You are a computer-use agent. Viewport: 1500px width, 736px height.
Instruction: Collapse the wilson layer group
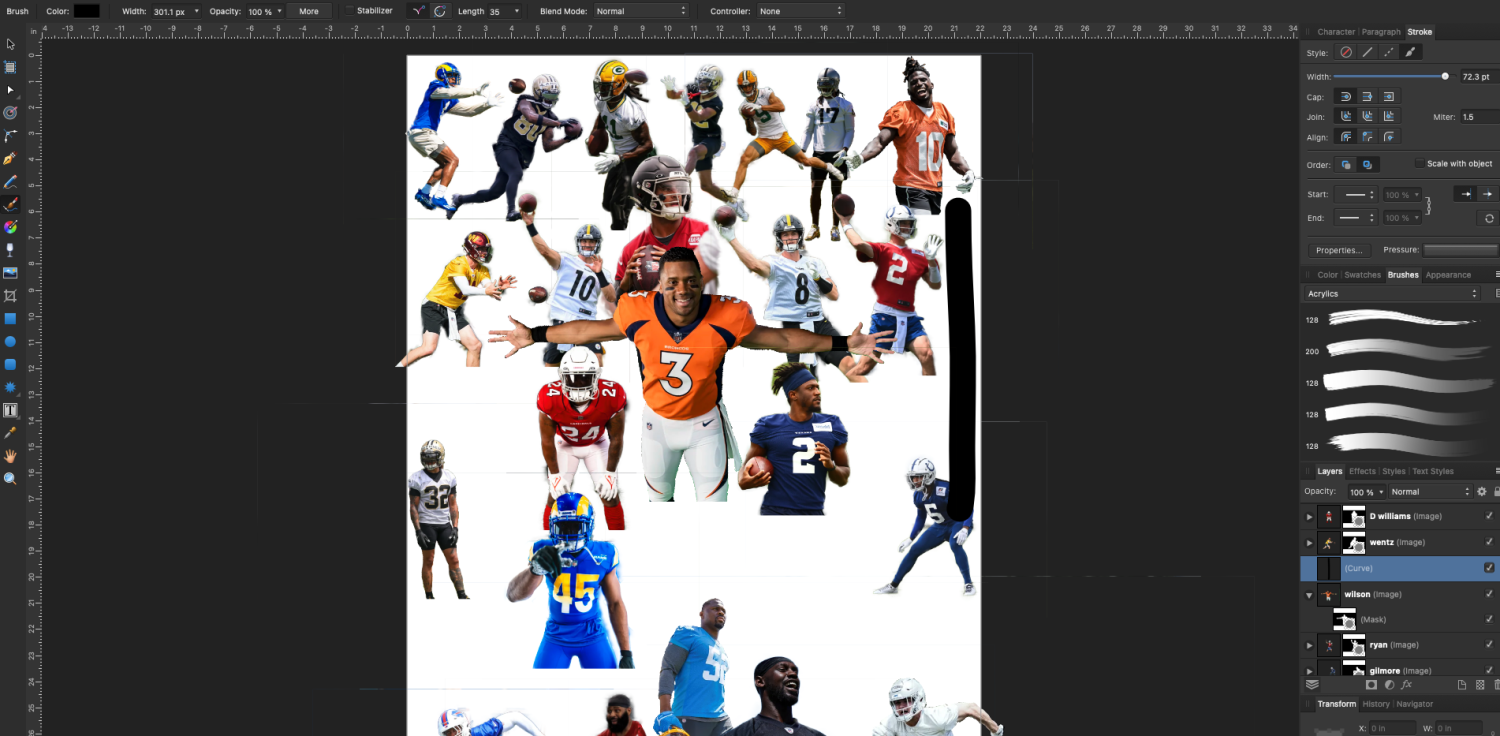click(x=1308, y=593)
